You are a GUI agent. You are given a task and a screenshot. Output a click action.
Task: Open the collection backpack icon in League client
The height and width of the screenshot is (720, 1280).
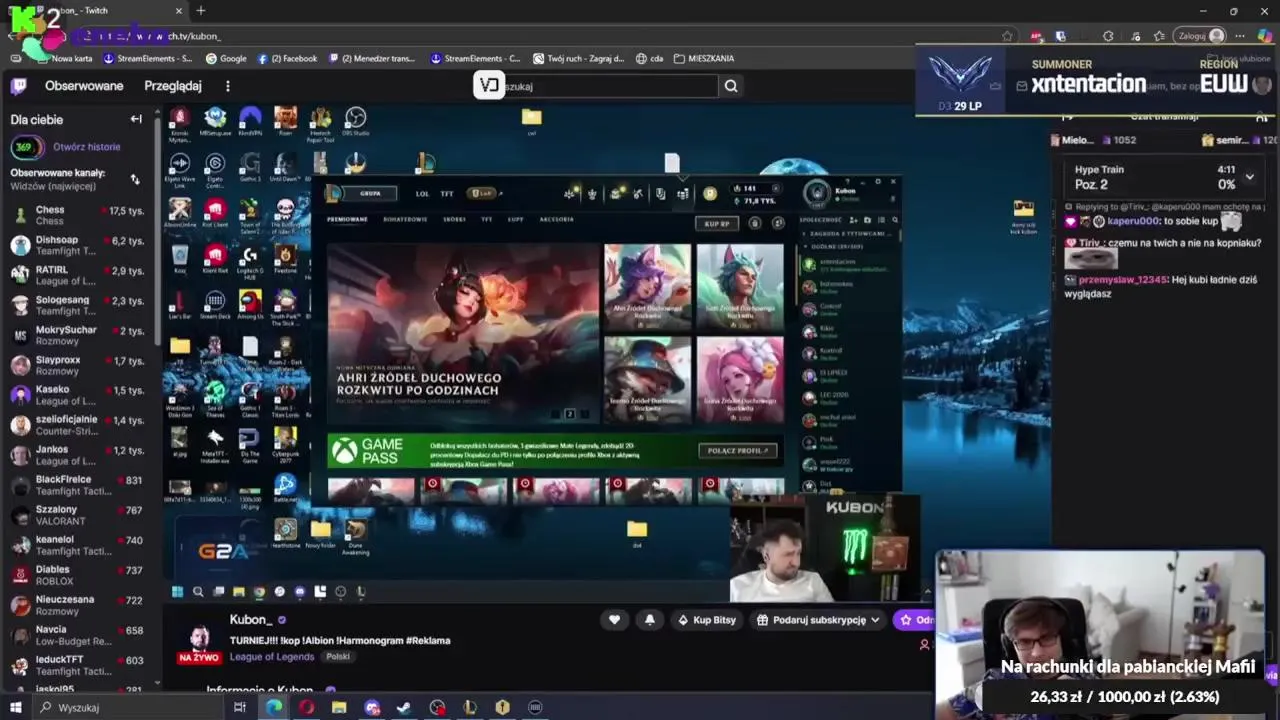pos(660,194)
